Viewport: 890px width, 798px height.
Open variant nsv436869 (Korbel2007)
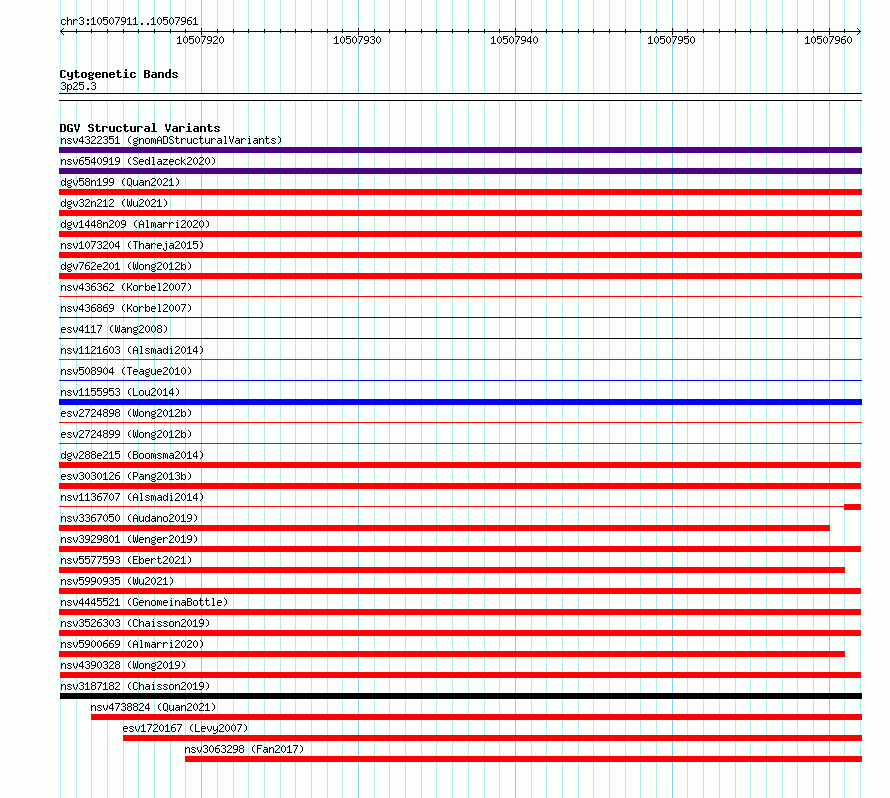(x=126, y=308)
